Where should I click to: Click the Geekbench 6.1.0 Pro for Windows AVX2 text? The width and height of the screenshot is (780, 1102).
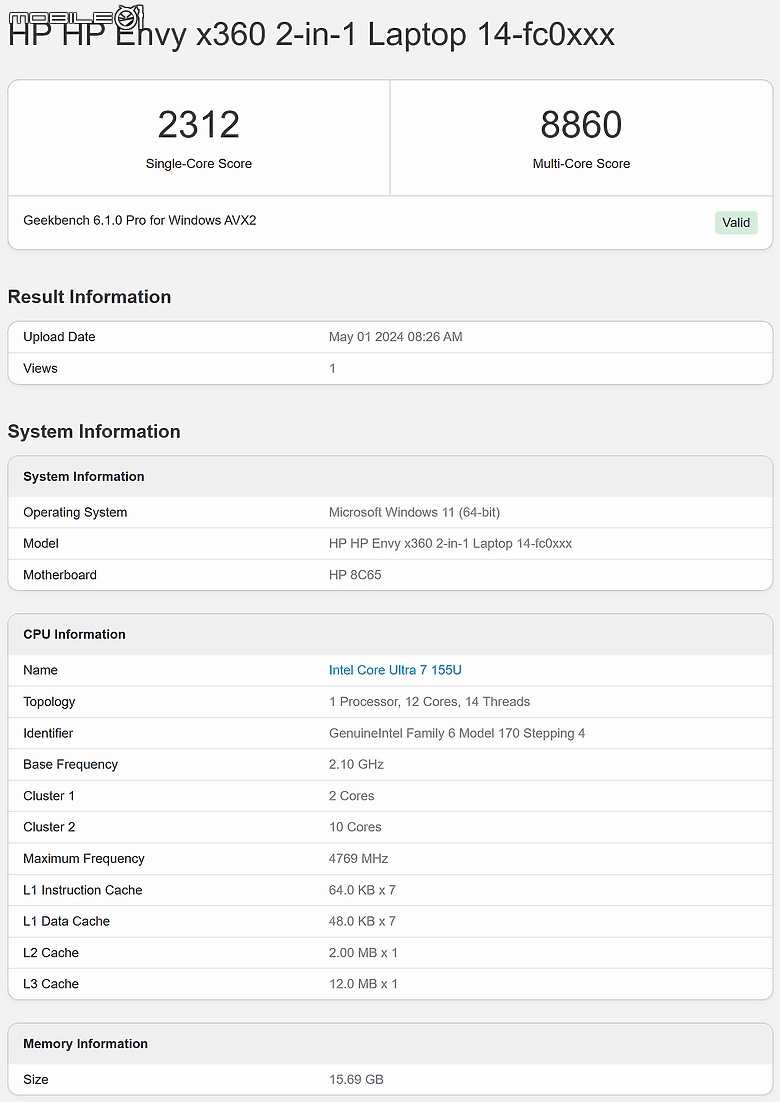coord(140,221)
